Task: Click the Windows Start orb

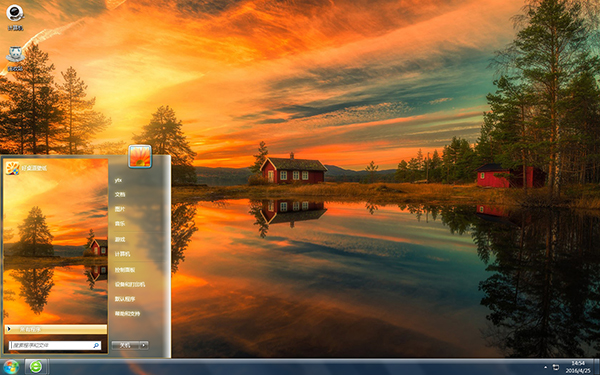Action: 10,367
